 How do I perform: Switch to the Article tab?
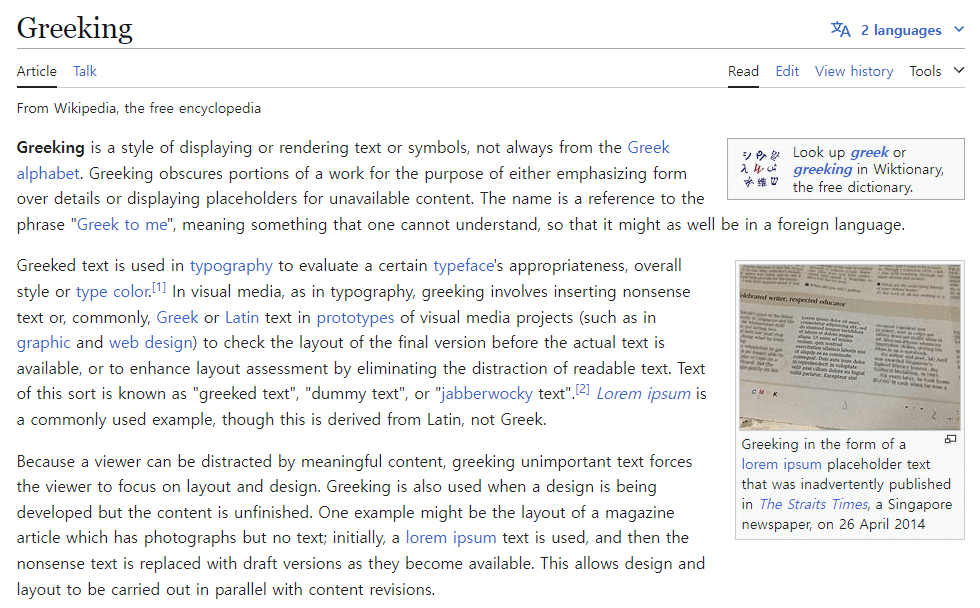[x=37, y=71]
